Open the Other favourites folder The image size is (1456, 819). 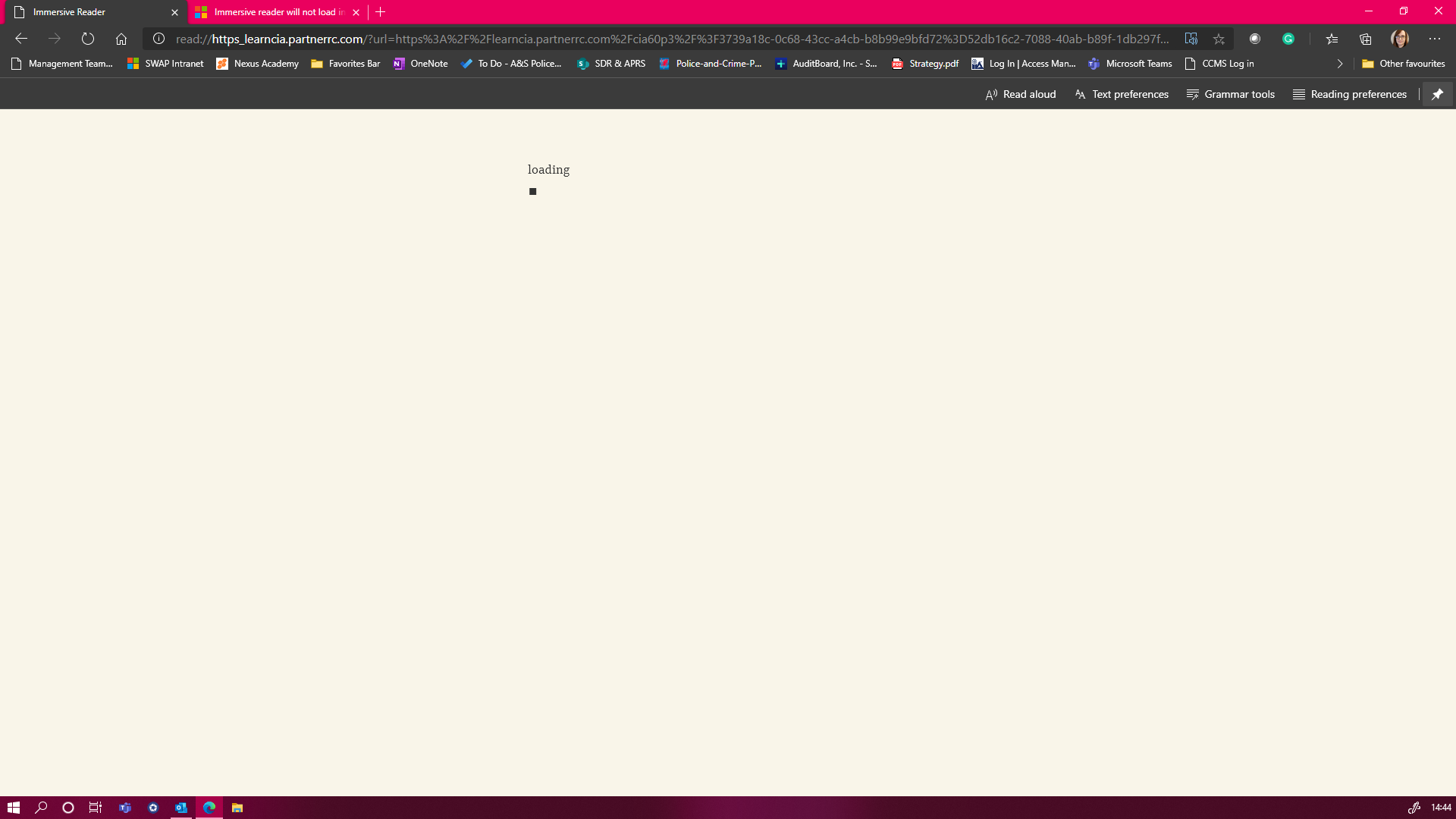click(x=1404, y=64)
